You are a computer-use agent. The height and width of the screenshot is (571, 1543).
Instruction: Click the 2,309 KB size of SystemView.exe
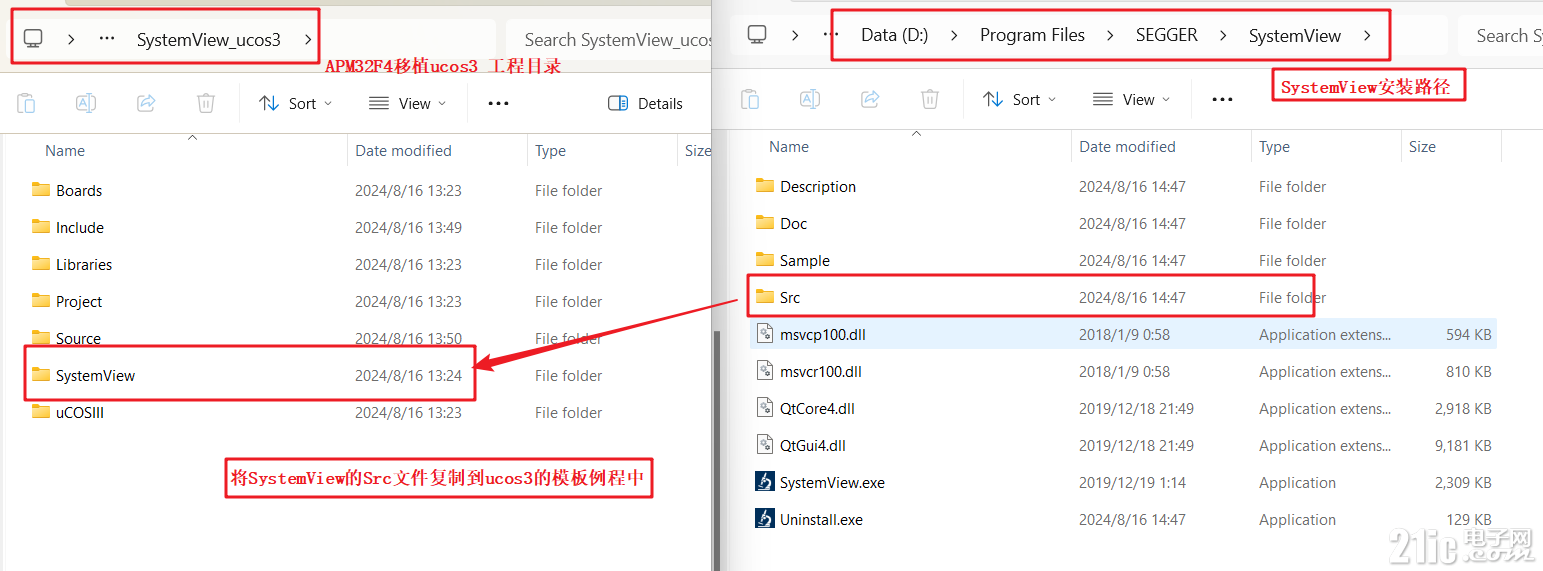pos(1461,482)
